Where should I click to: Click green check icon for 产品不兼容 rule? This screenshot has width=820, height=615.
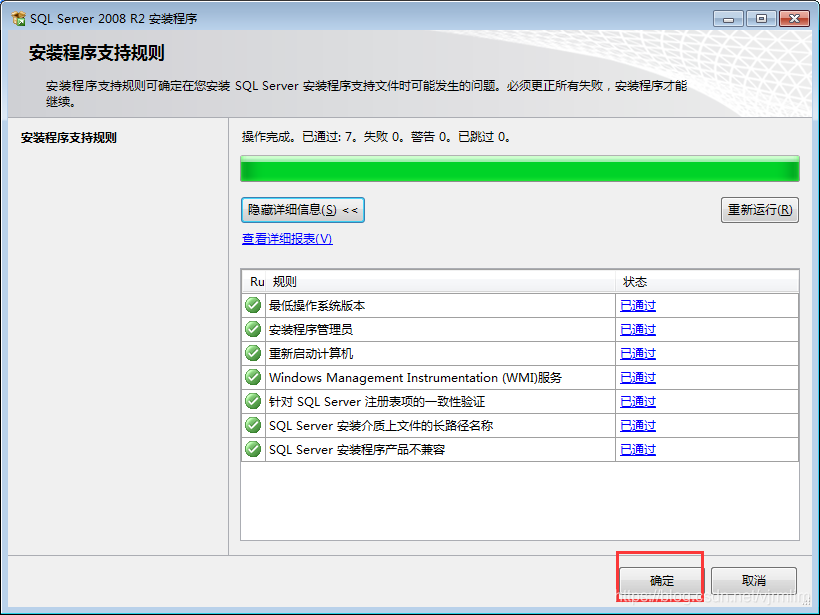[253, 449]
